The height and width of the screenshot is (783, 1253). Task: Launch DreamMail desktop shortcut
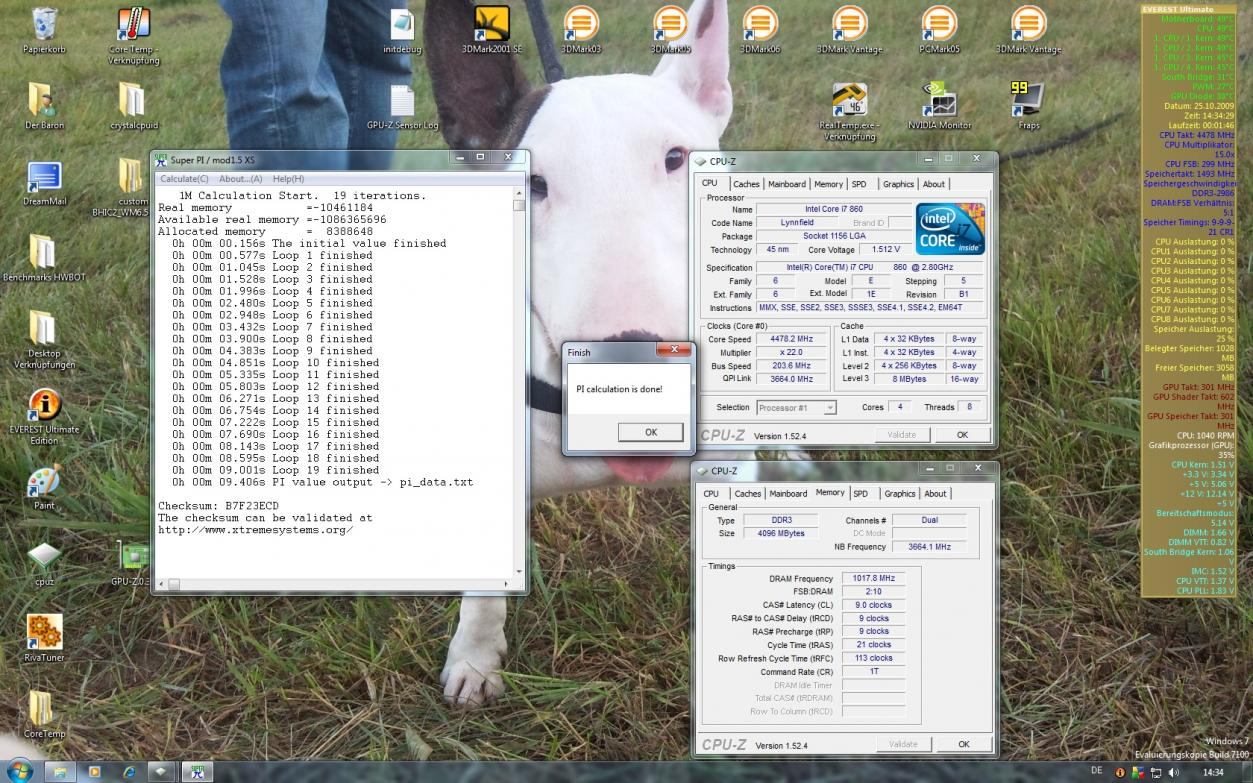point(43,176)
